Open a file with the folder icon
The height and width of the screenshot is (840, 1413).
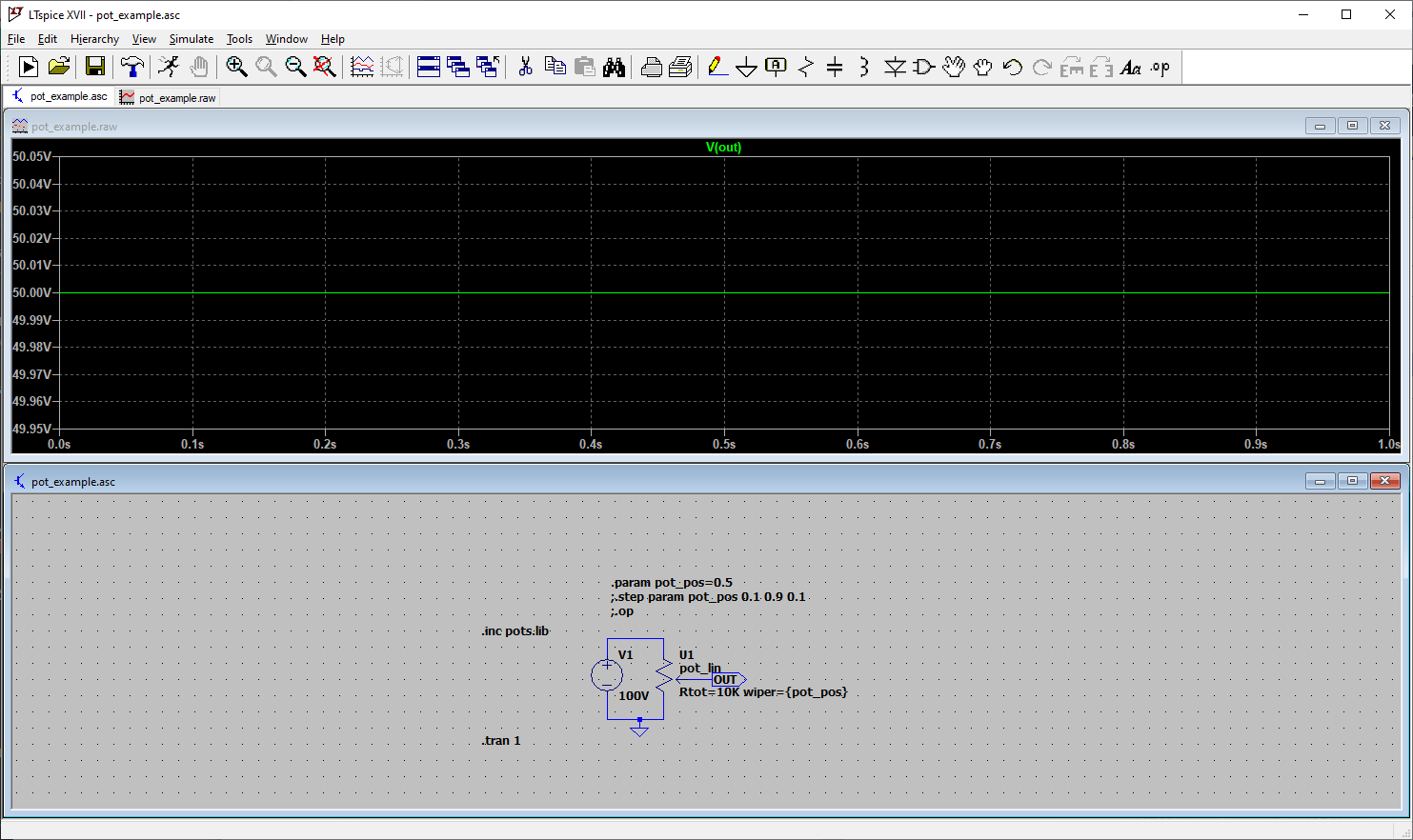(x=59, y=67)
